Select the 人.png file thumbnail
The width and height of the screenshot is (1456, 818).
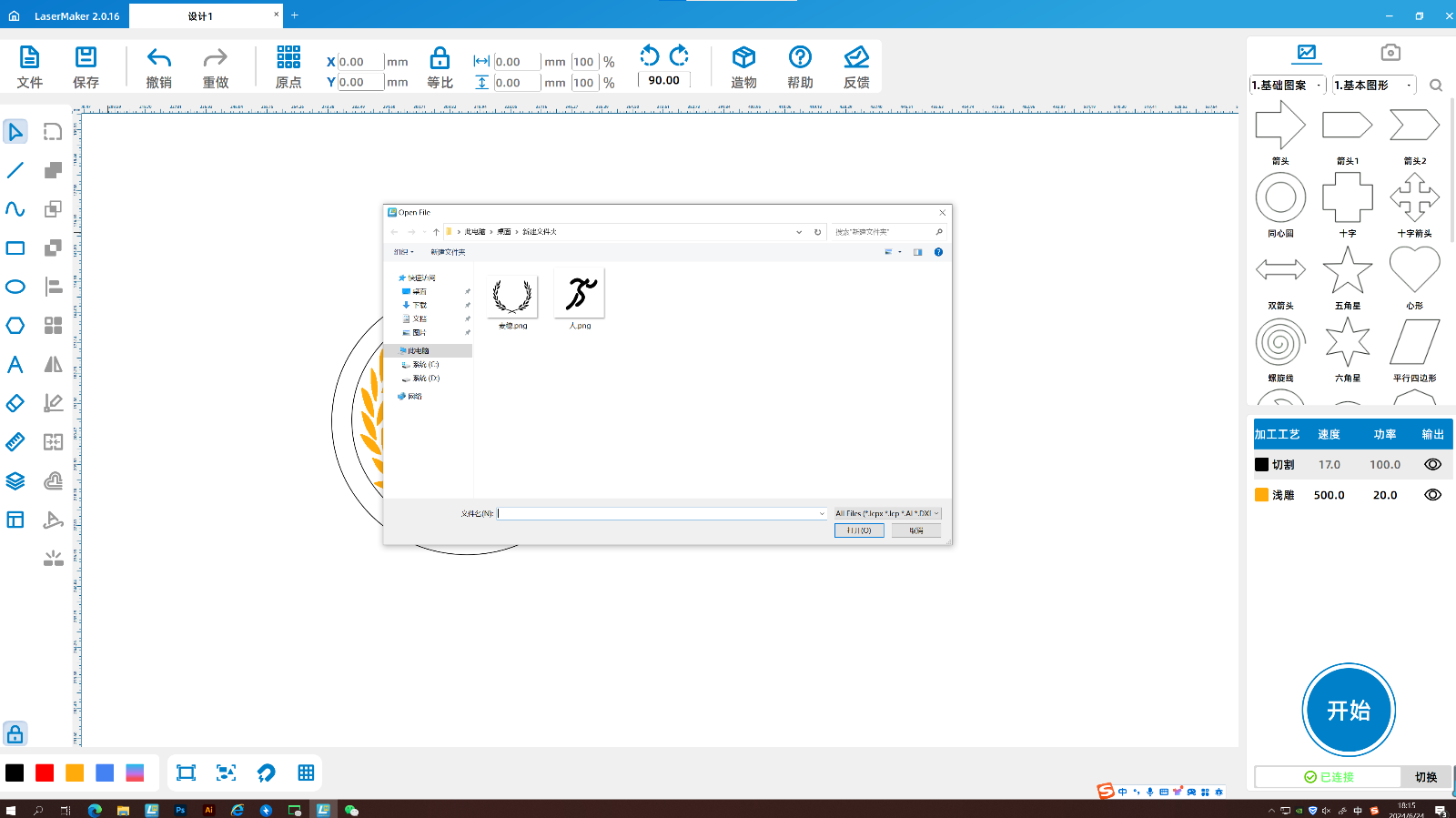pos(580,296)
